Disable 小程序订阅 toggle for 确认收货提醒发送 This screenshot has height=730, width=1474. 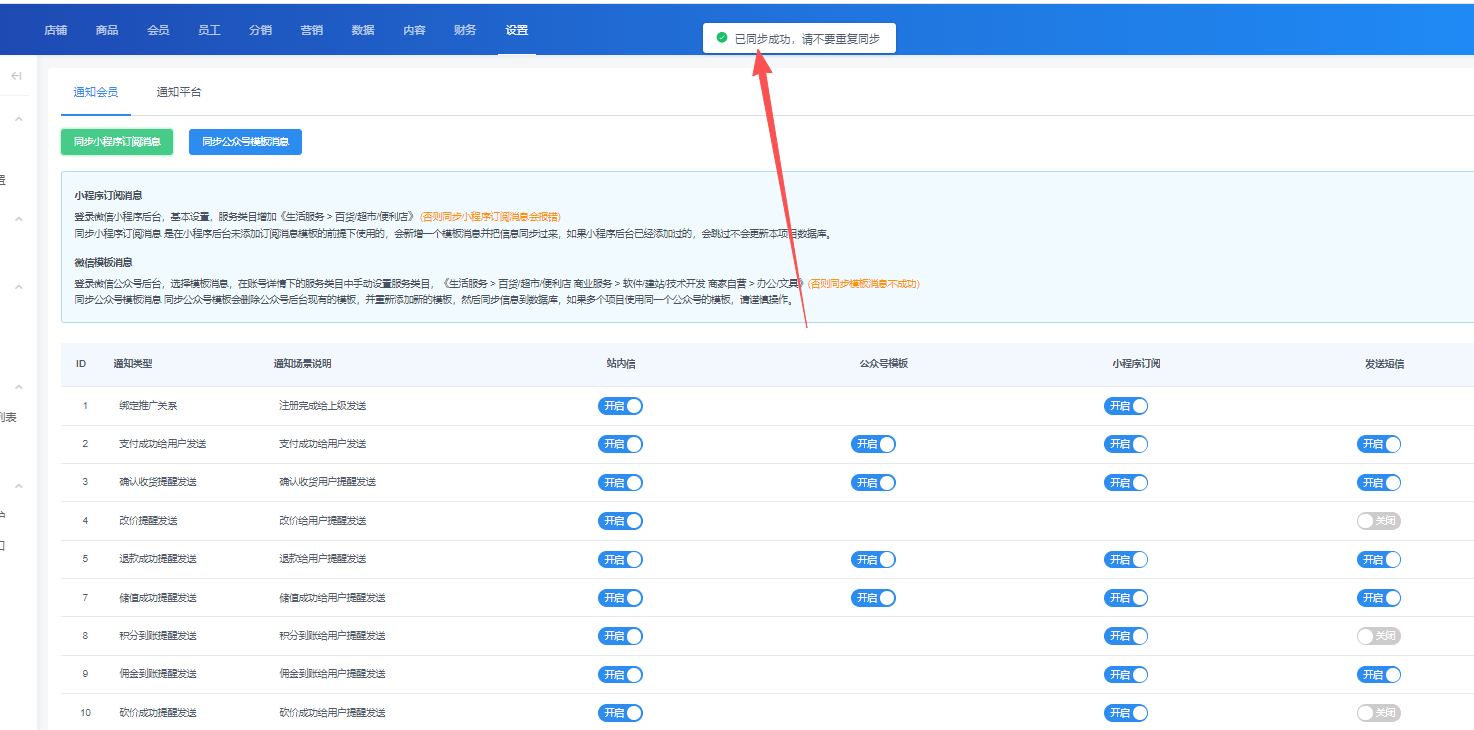tap(1126, 482)
